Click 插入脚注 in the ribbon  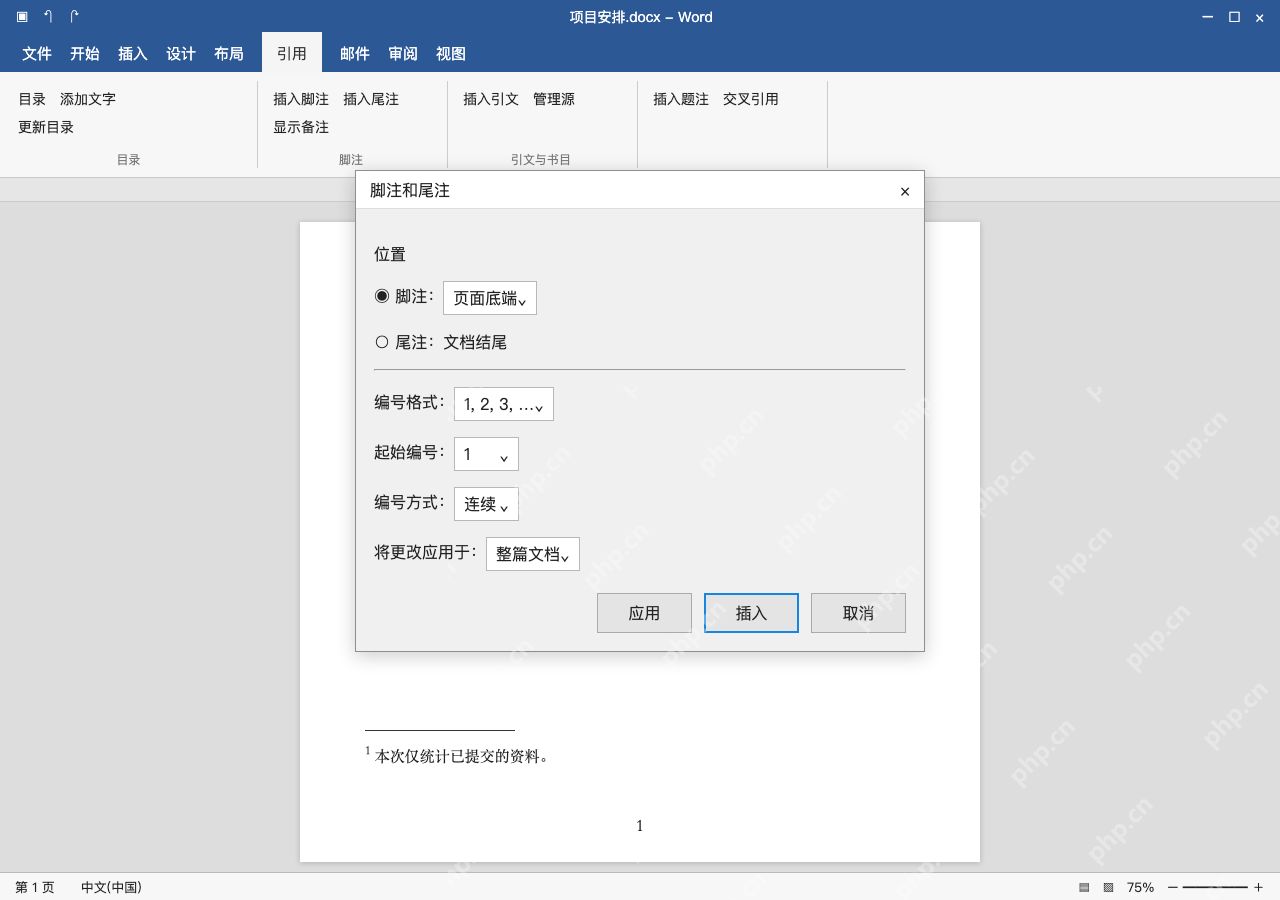click(x=301, y=99)
